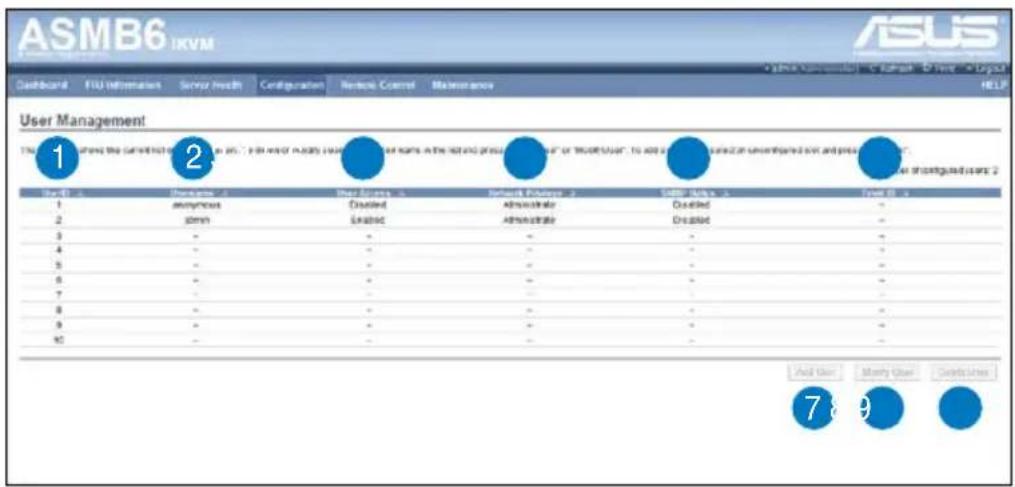Select user slot row 7
Image resolution: width=1015 pixels, height=487 pixels.
tap(509, 295)
